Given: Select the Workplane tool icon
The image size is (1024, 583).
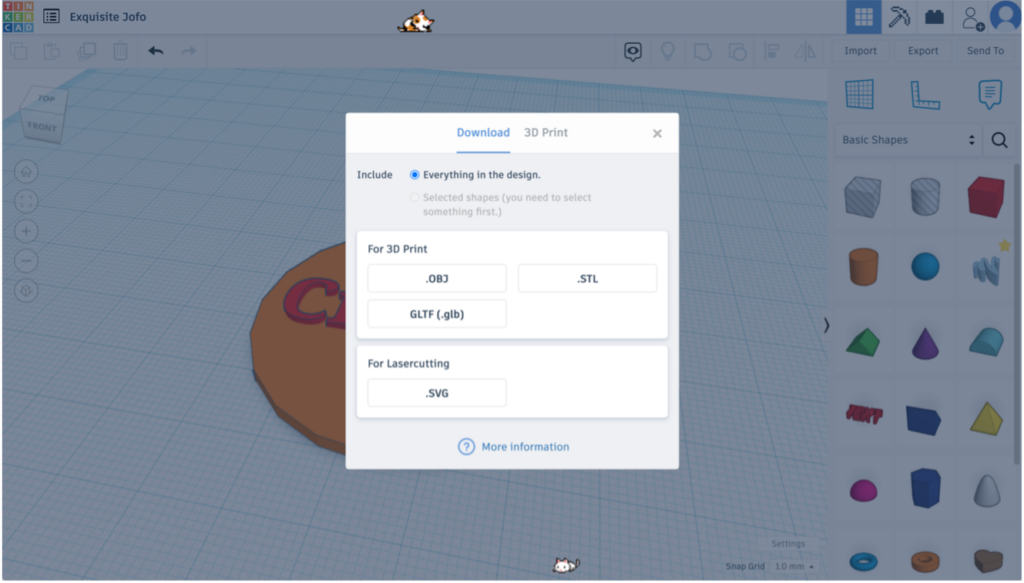Looking at the screenshot, I should (859, 94).
